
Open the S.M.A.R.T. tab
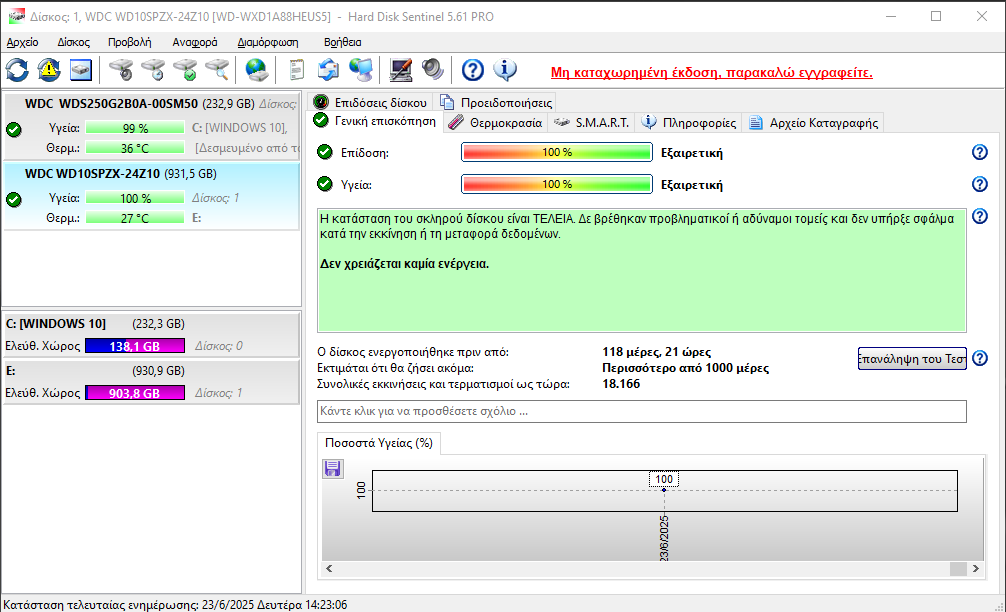point(591,123)
